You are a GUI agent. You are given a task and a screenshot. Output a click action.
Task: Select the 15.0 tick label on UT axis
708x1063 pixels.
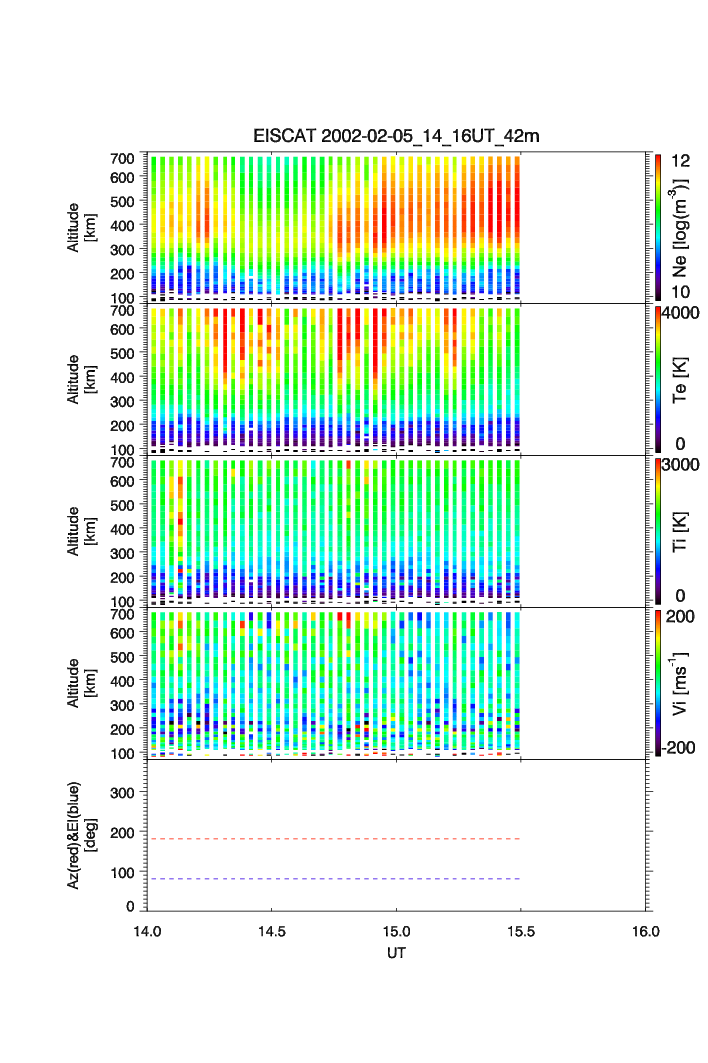click(x=397, y=931)
